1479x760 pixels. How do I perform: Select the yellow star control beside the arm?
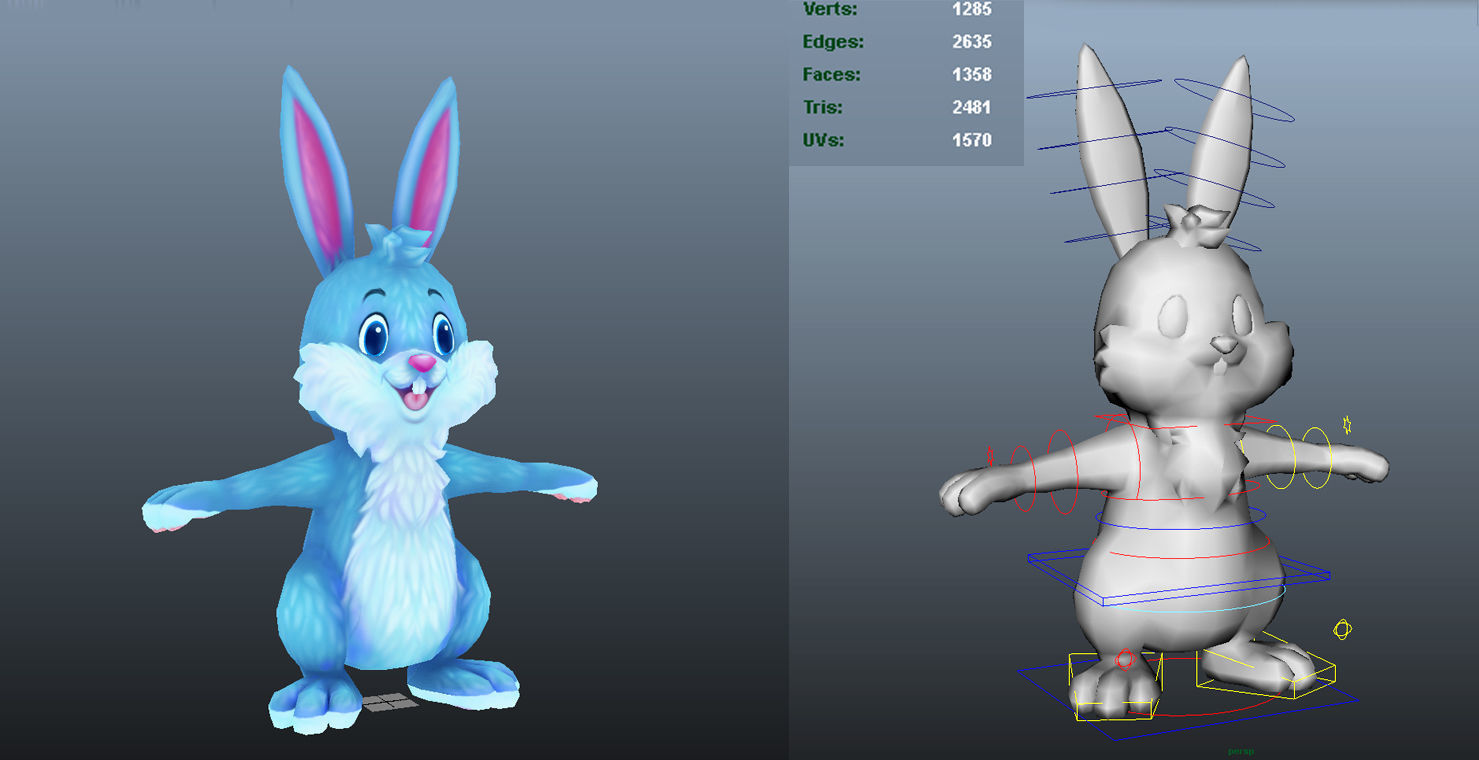1347,425
